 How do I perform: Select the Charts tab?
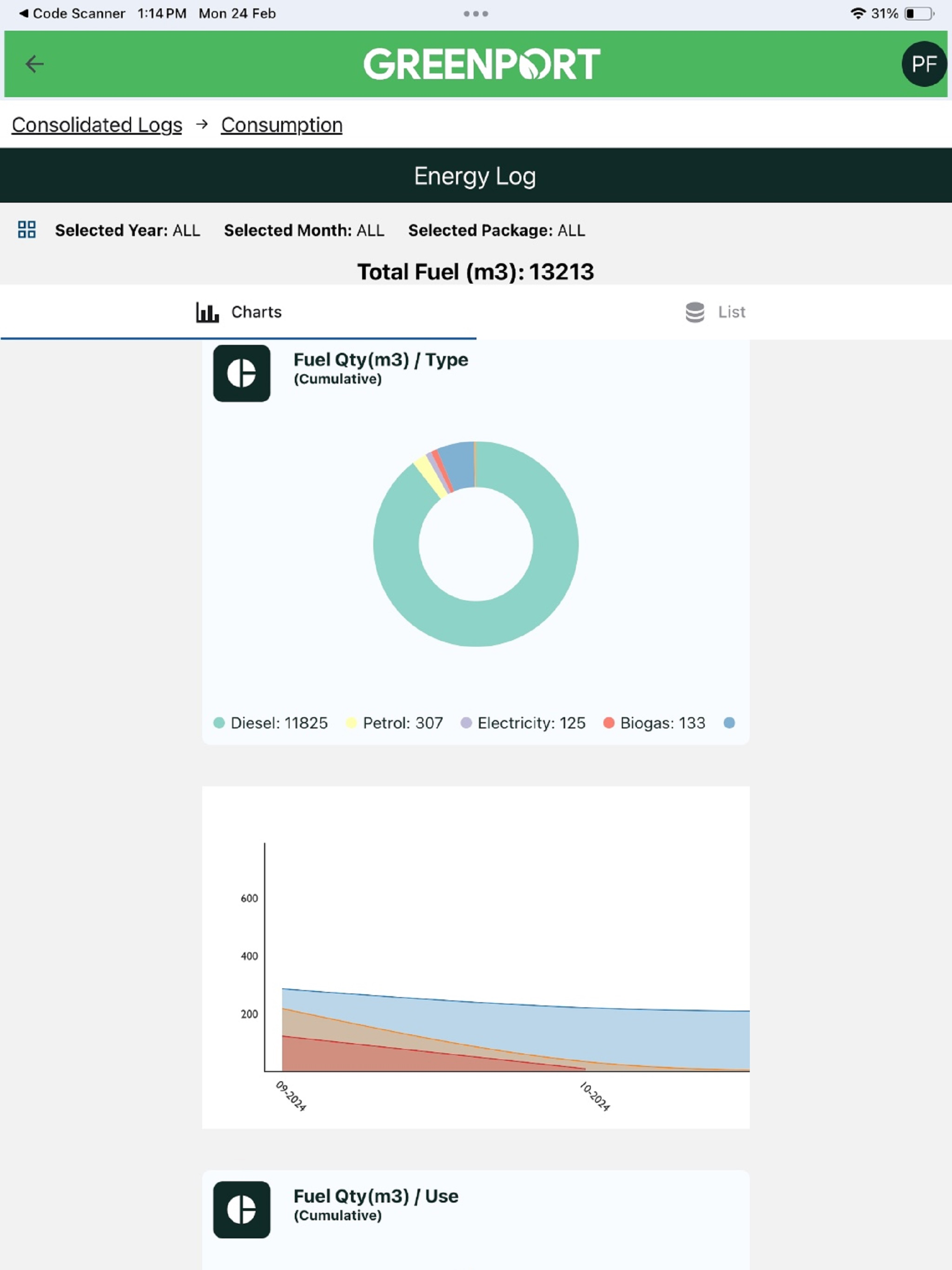(238, 312)
